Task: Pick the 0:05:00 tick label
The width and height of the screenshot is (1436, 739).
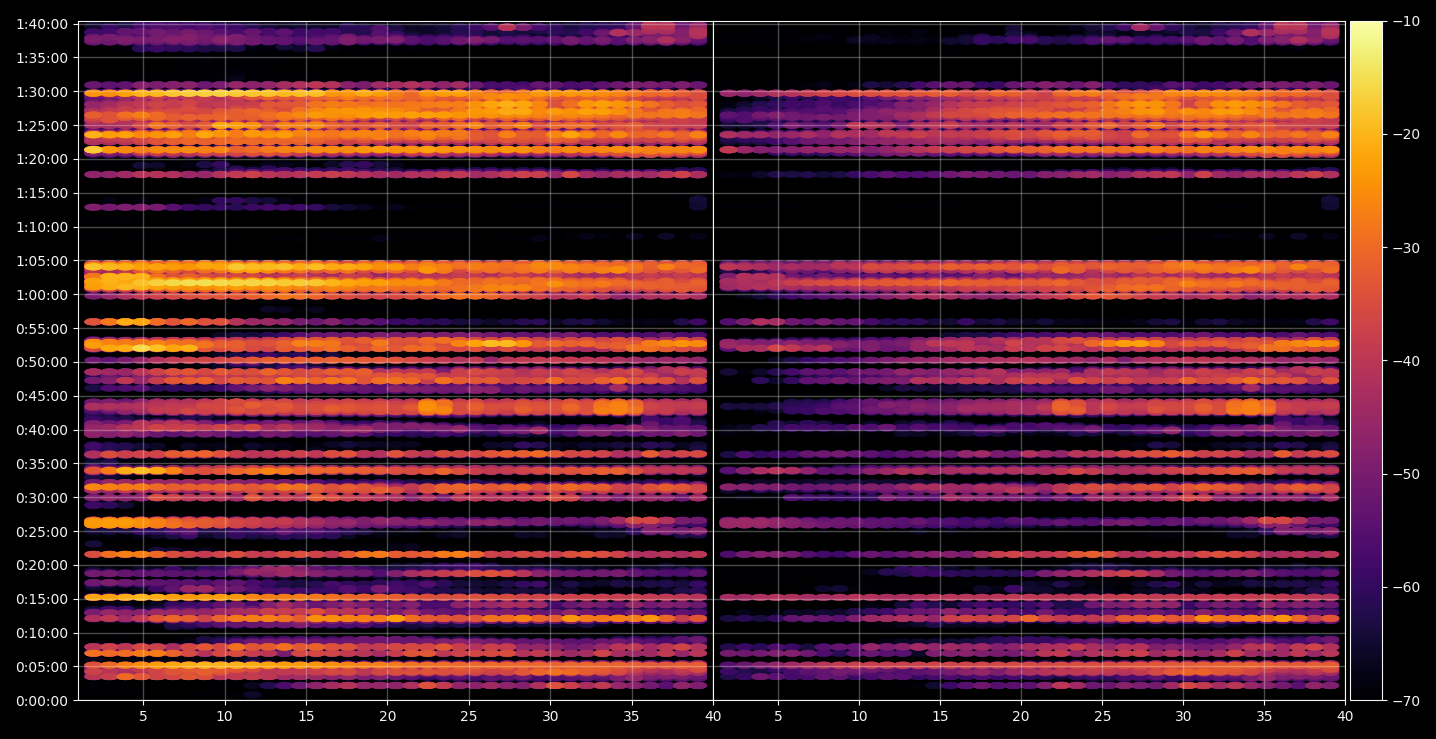Action: pos(42,667)
